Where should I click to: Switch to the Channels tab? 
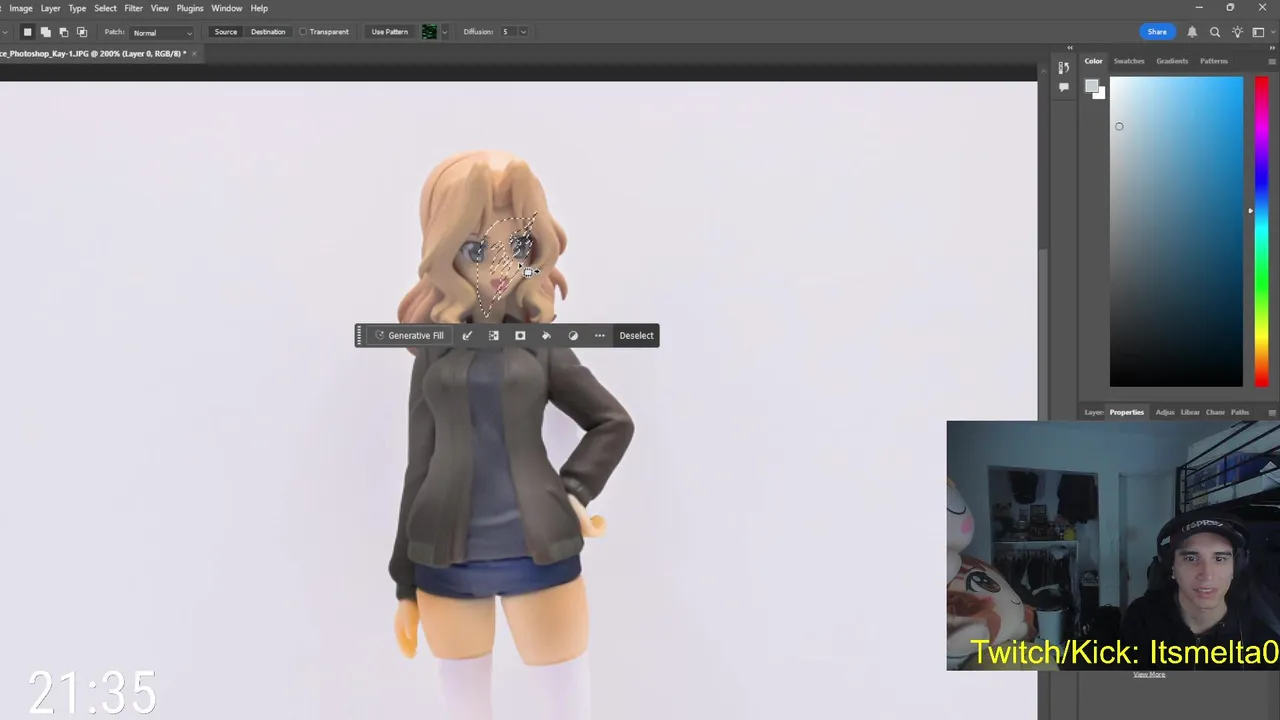click(x=1215, y=412)
